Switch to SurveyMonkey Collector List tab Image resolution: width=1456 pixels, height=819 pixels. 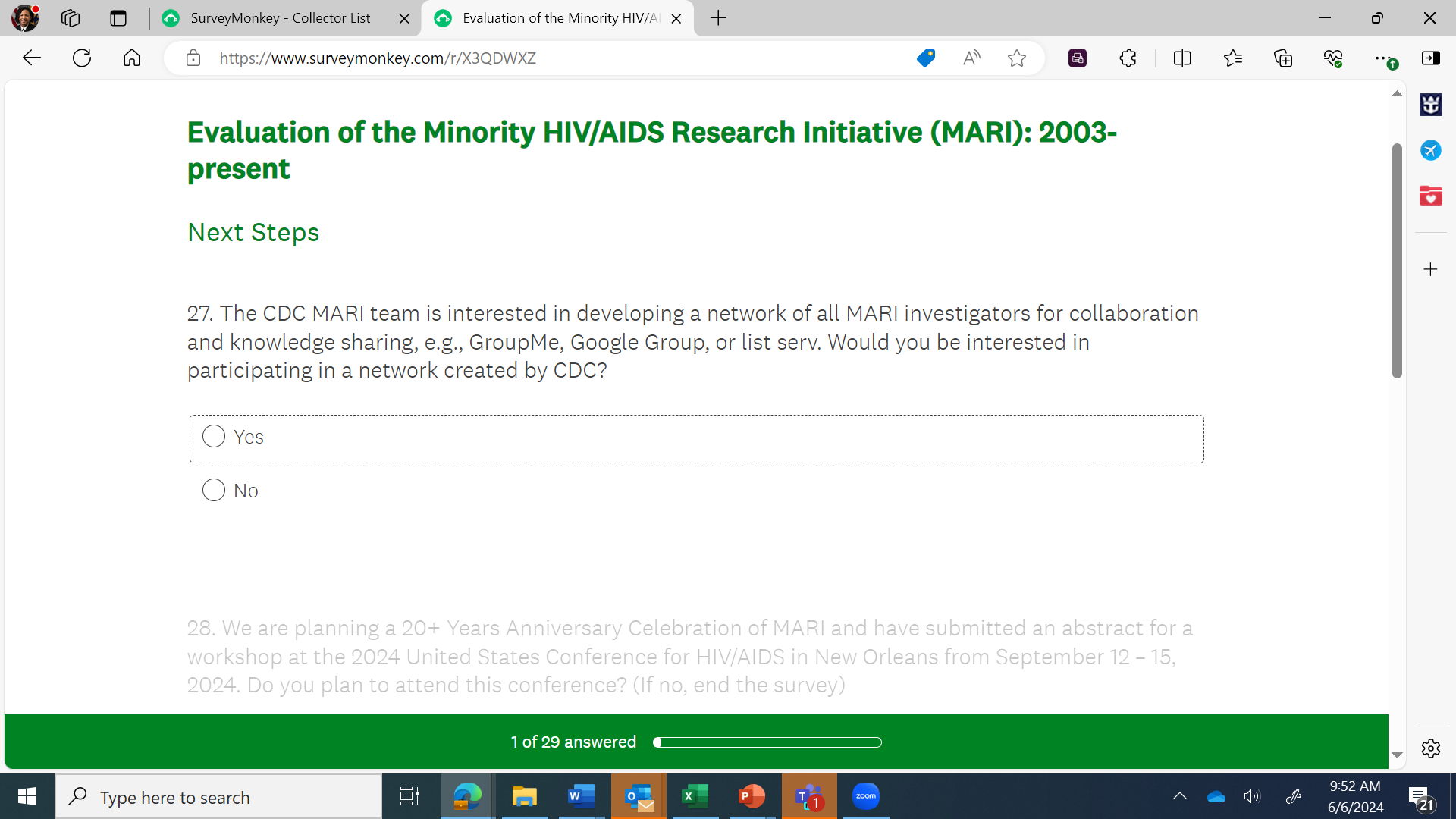(281, 18)
